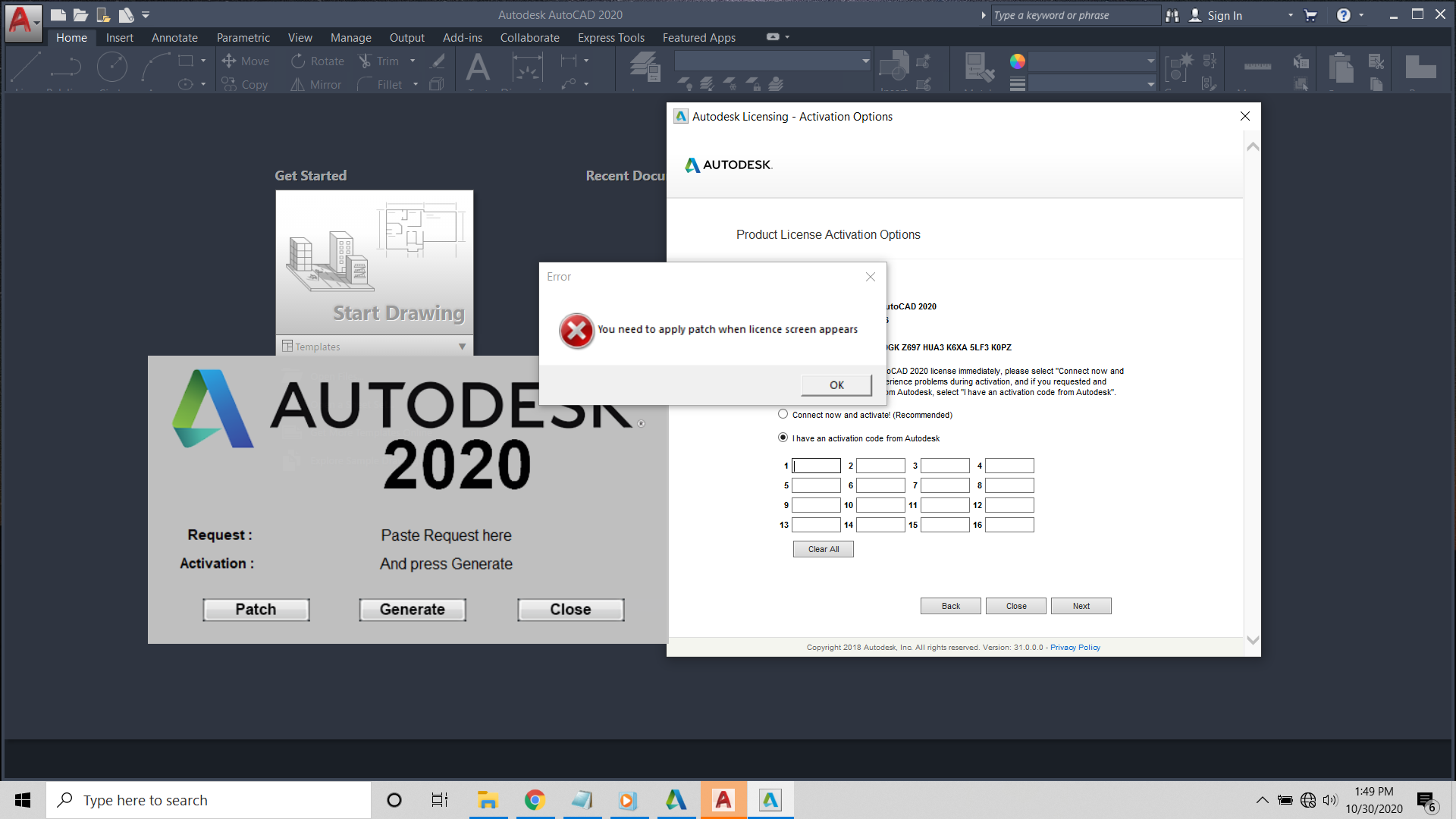Switch to the Annotate ribbon tab

click(x=174, y=37)
